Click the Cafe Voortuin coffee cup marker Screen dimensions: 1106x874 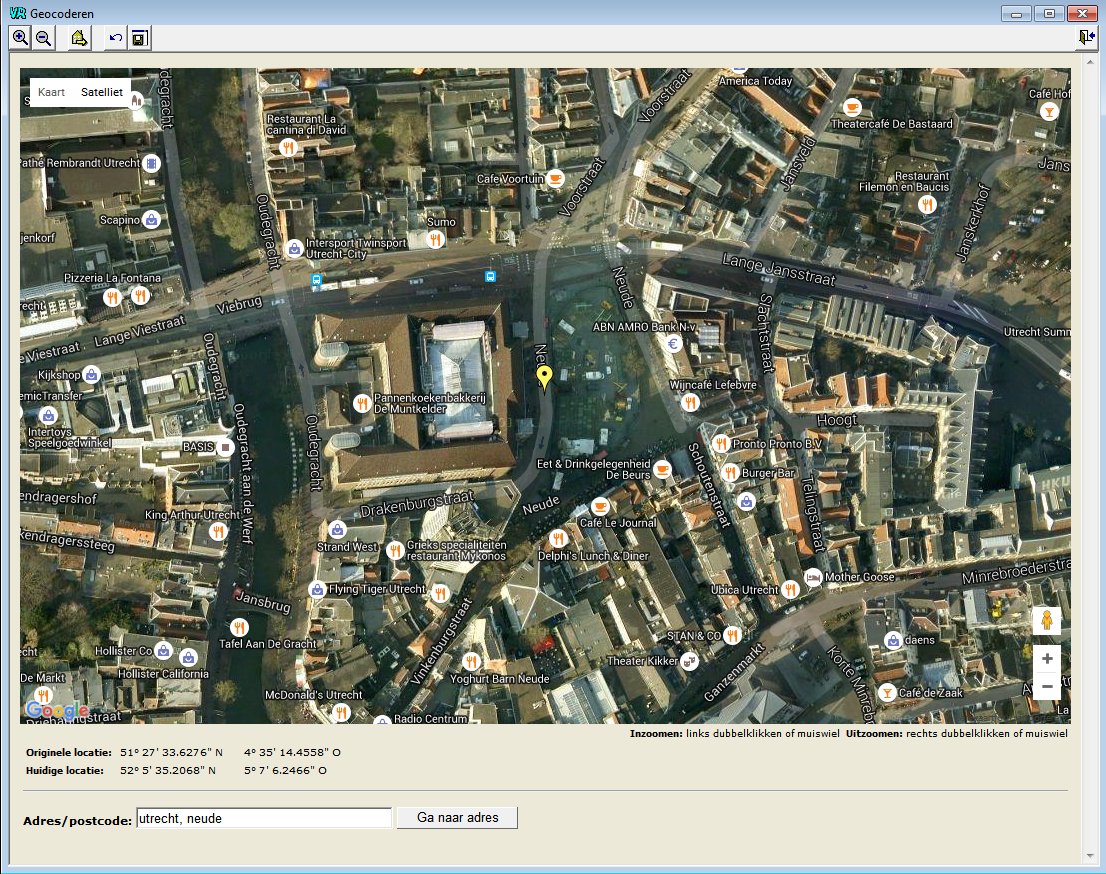pos(556,178)
